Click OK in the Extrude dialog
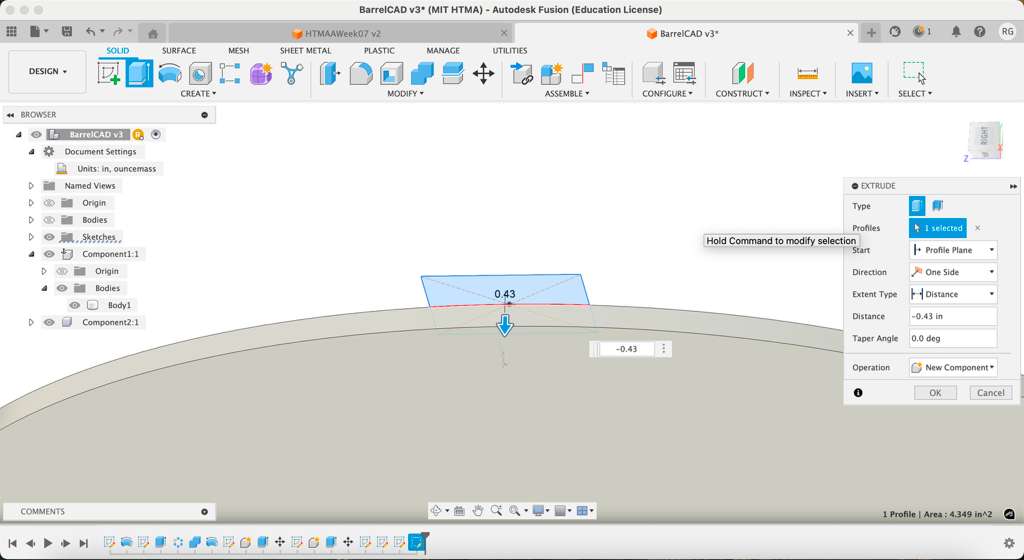The width and height of the screenshot is (1024, 560). point(935,393)
